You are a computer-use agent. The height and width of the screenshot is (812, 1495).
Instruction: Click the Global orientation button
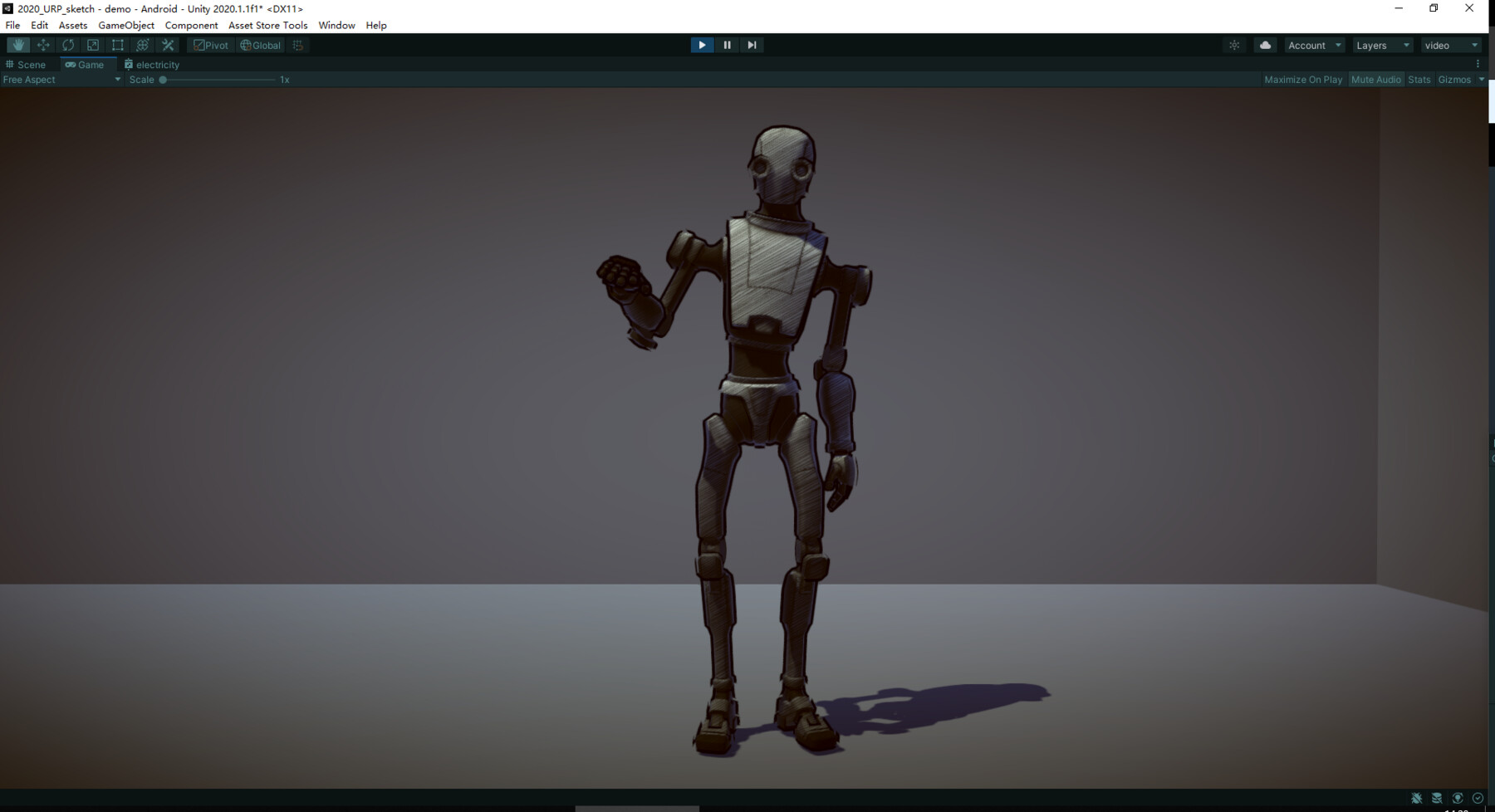tap(260, 45)
